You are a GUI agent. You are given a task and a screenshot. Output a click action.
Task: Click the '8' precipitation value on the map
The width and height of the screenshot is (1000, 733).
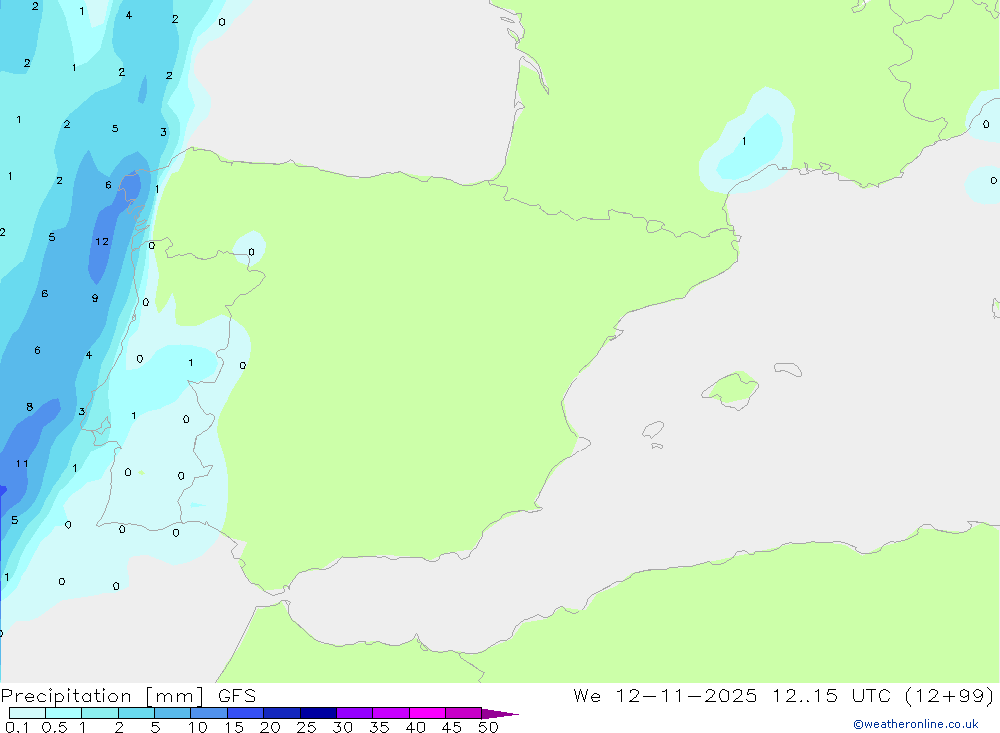[x=29, y=406]
